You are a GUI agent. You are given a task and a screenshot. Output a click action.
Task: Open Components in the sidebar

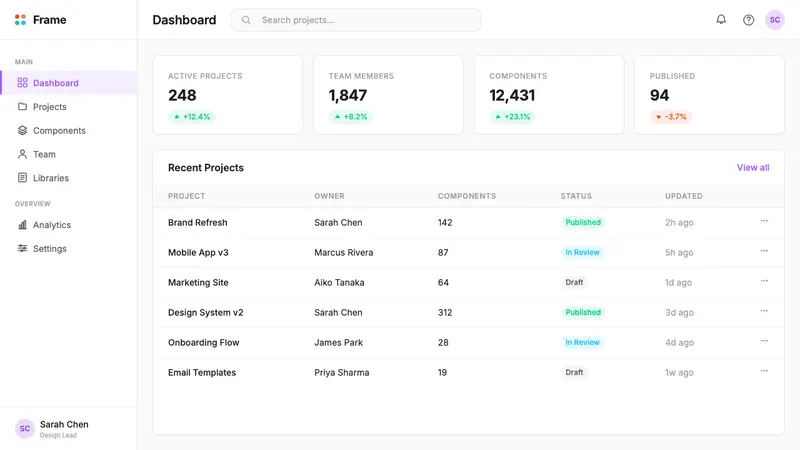[x=69, y=130]
